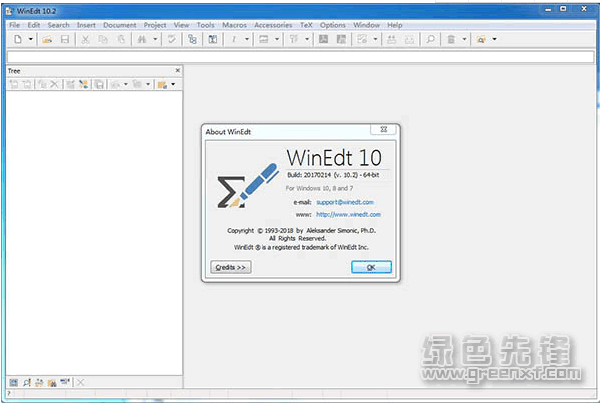The height and width of the screenshot is (408, 600).
Task: Open the Tools menu
Action: [x=205, y=25]
